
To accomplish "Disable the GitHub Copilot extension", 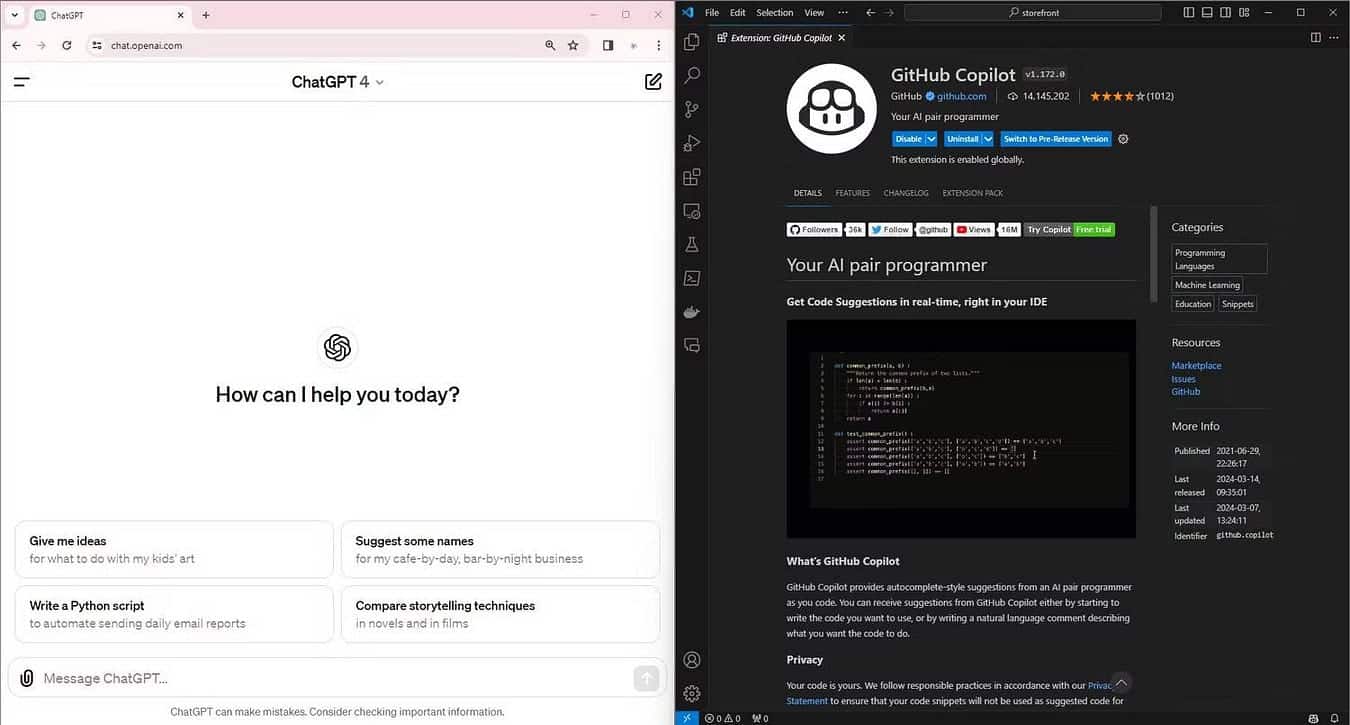I will click(908, 138).
